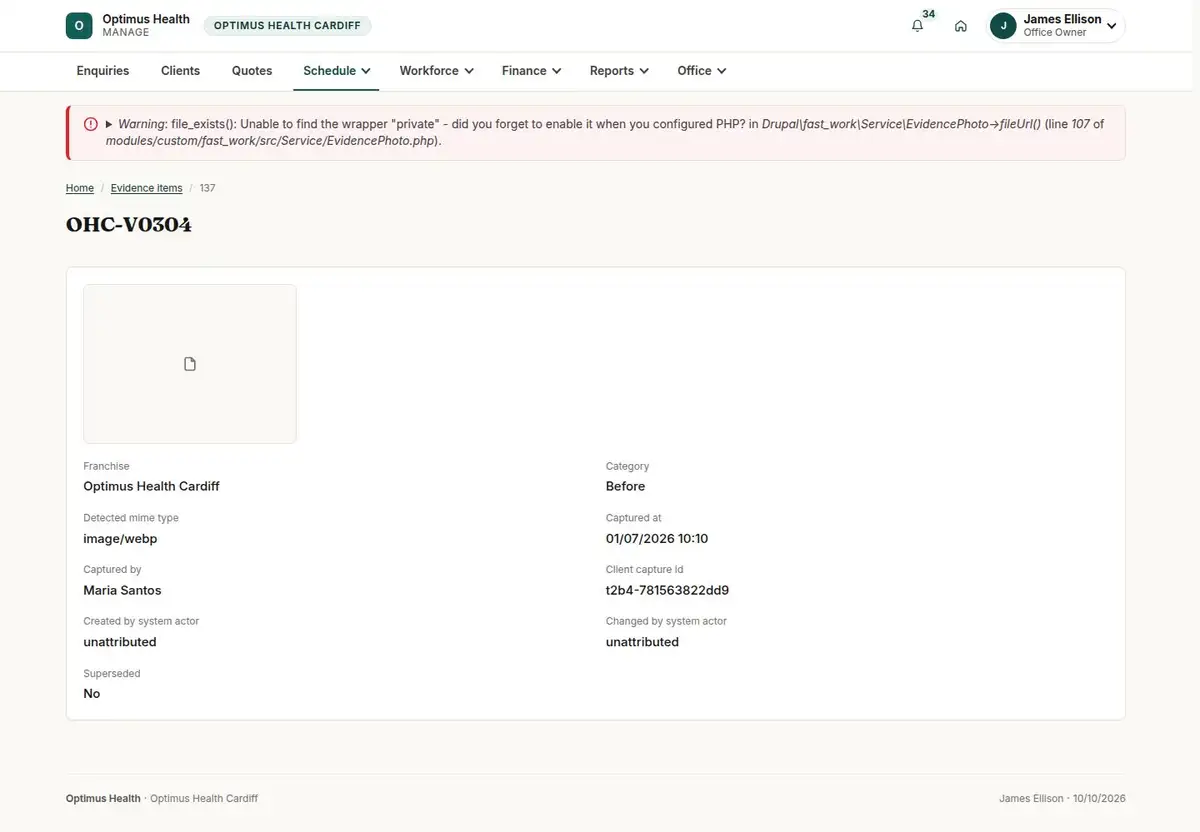Image resolution: width=1200 pixels, height=832 pixels.
Task: Click the Category value Before
Action: coord(625,486)
